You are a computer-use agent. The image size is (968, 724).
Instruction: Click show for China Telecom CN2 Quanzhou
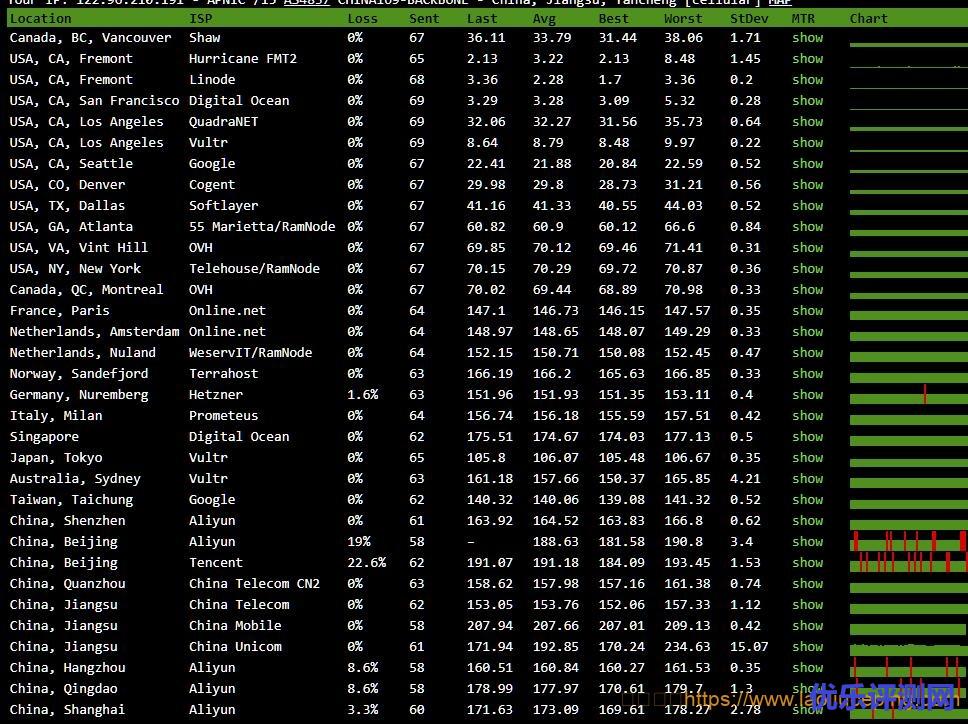tap(807, 584)
